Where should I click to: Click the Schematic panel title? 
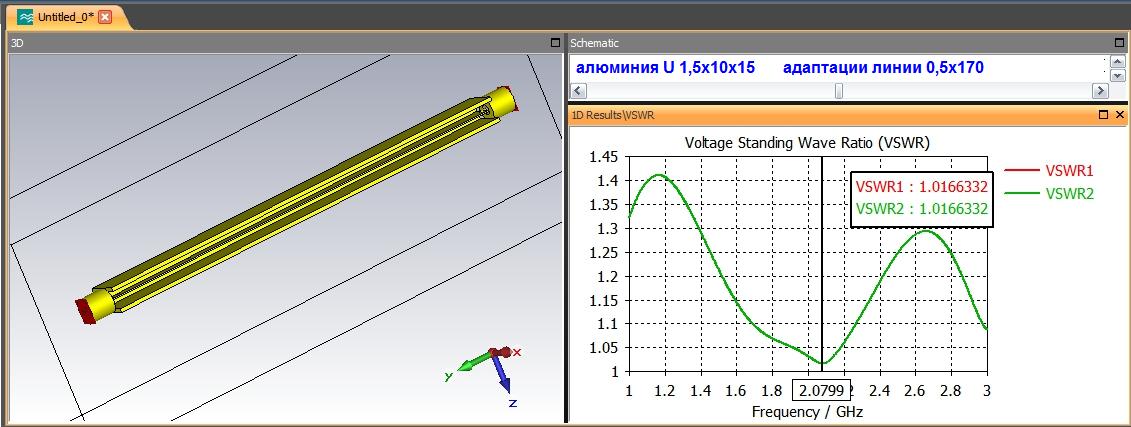pyautogui.click(x=594, y=43)
